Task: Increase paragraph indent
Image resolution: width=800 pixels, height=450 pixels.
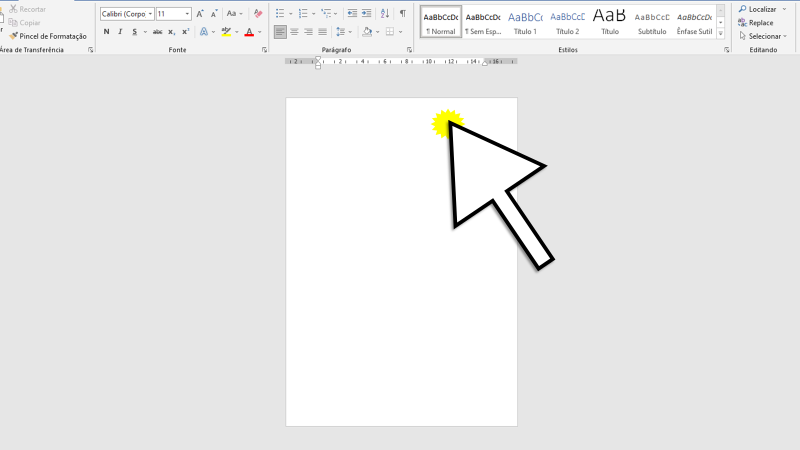Action: point(366,14)
